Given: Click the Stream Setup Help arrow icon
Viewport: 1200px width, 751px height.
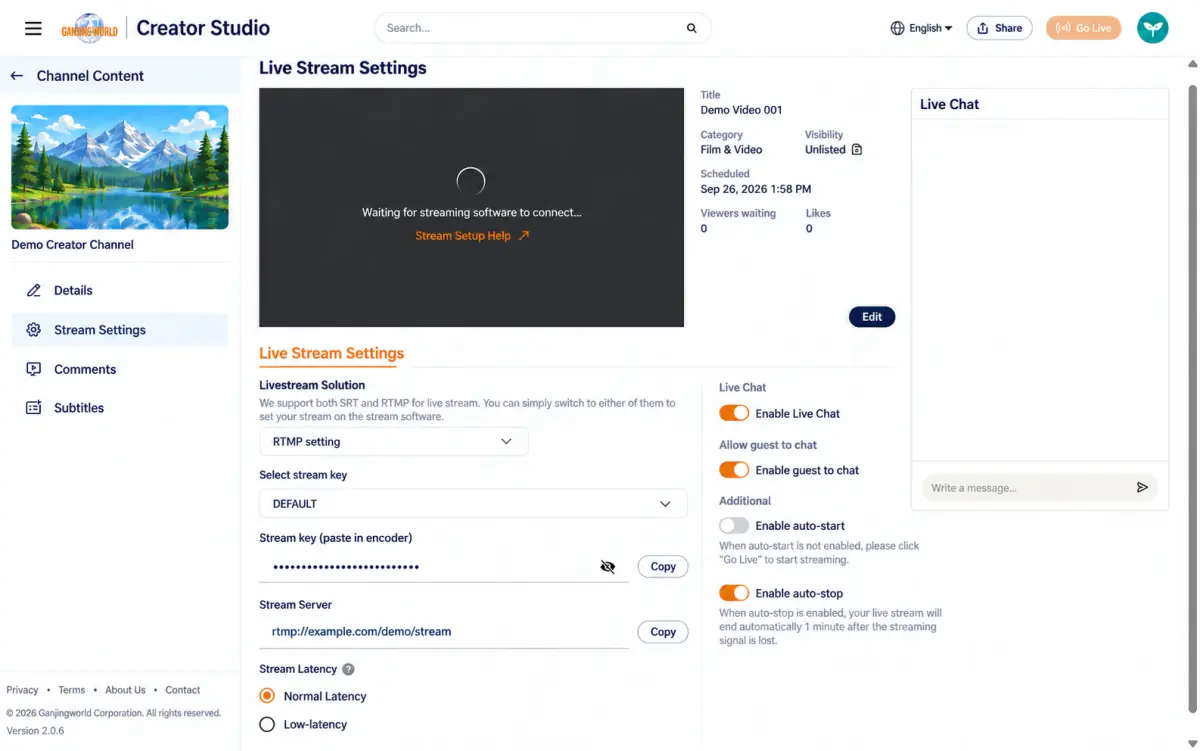Looking at the screenshot, I should 524,236.
